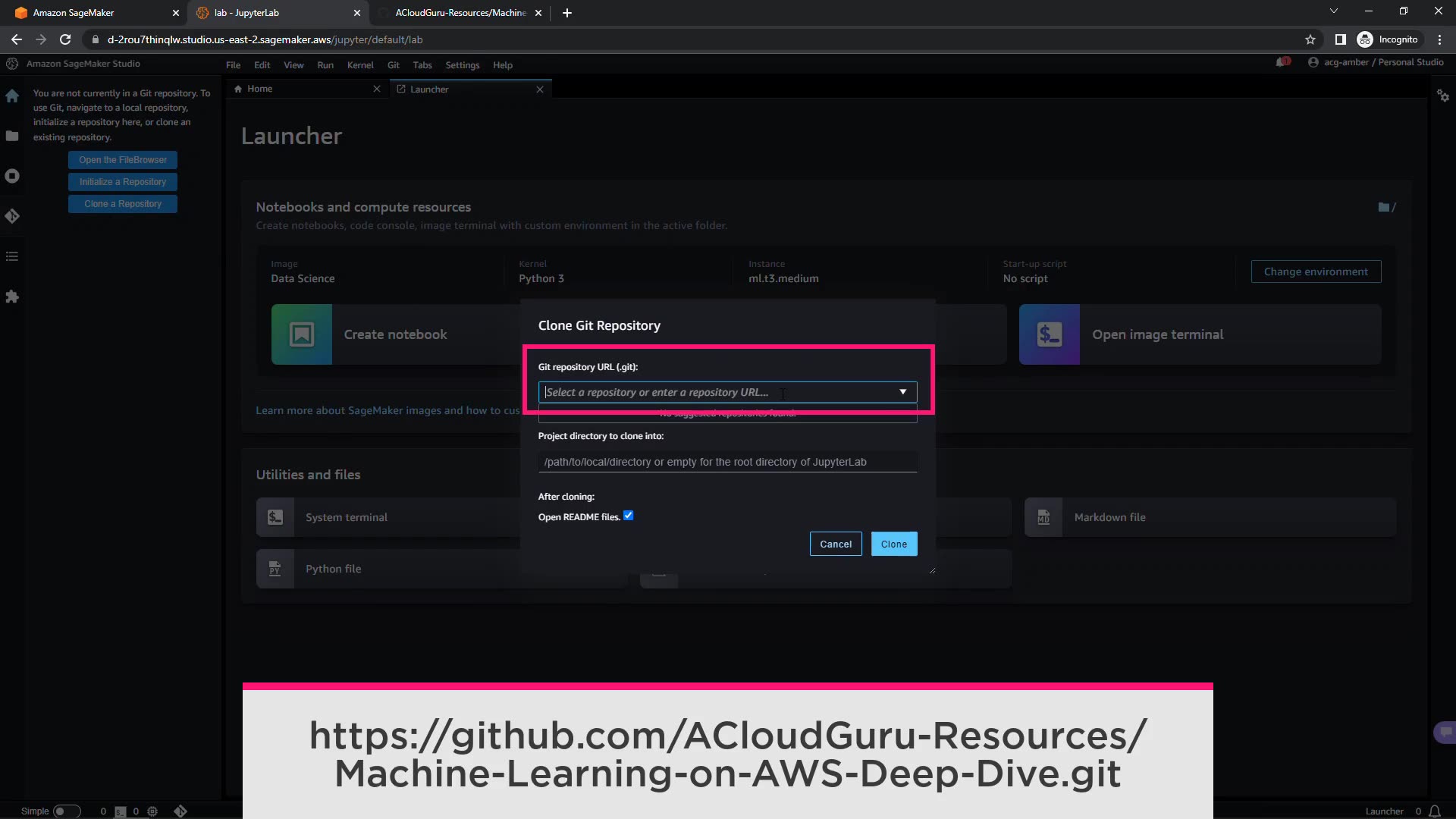Click the Home icon in left sidebar
Screen dimensions: 1456x819
[x=12, y=96]
